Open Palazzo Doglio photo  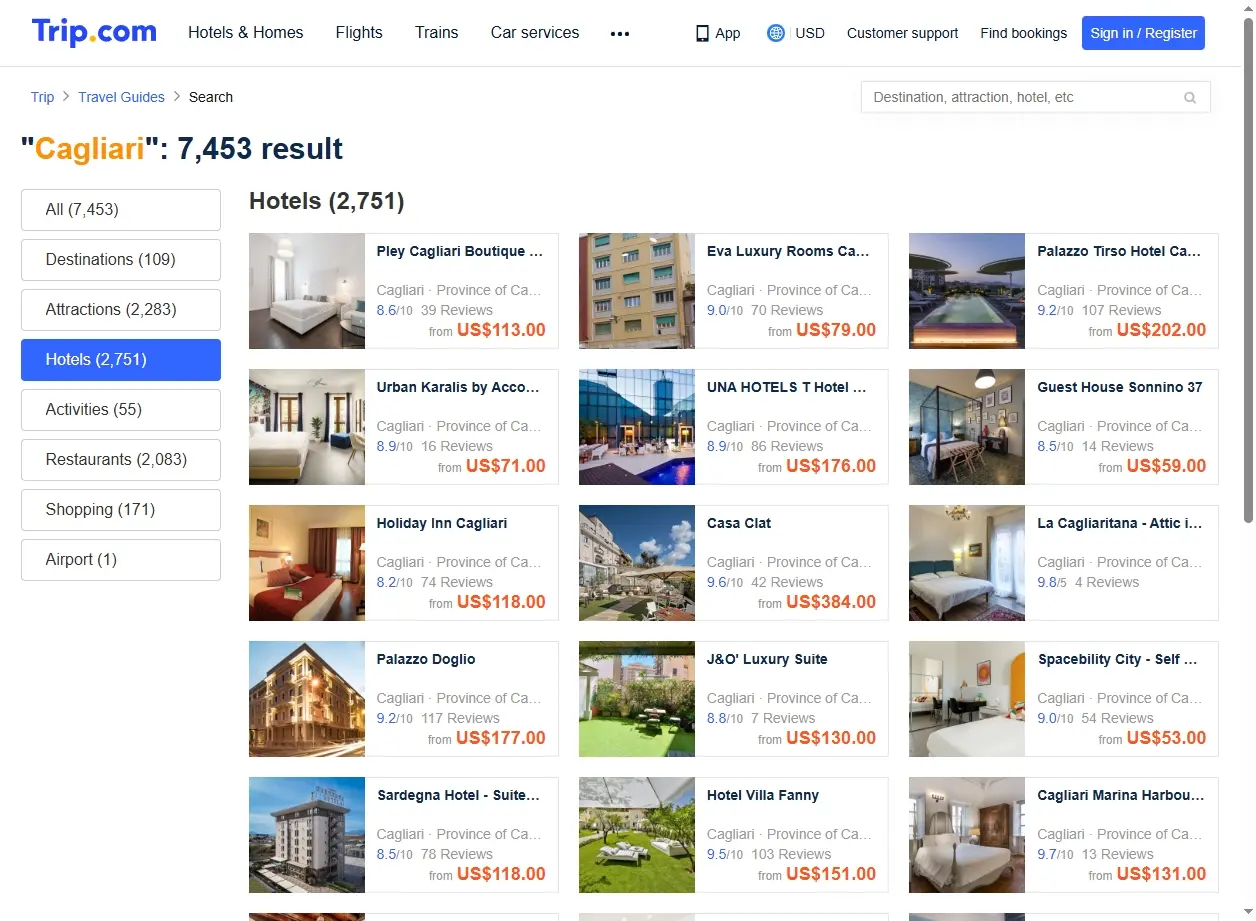point(307,699)
